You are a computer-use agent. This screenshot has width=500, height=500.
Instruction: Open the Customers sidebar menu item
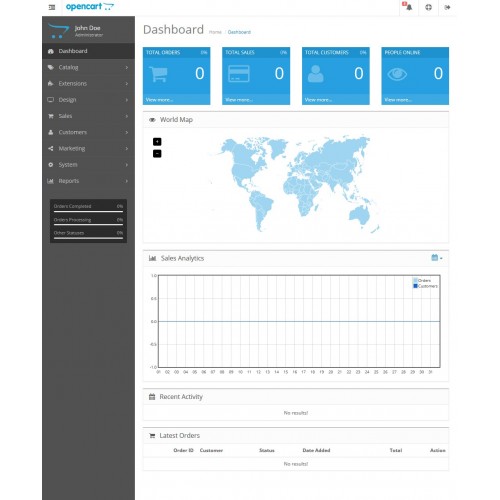[x=88, y=132]
